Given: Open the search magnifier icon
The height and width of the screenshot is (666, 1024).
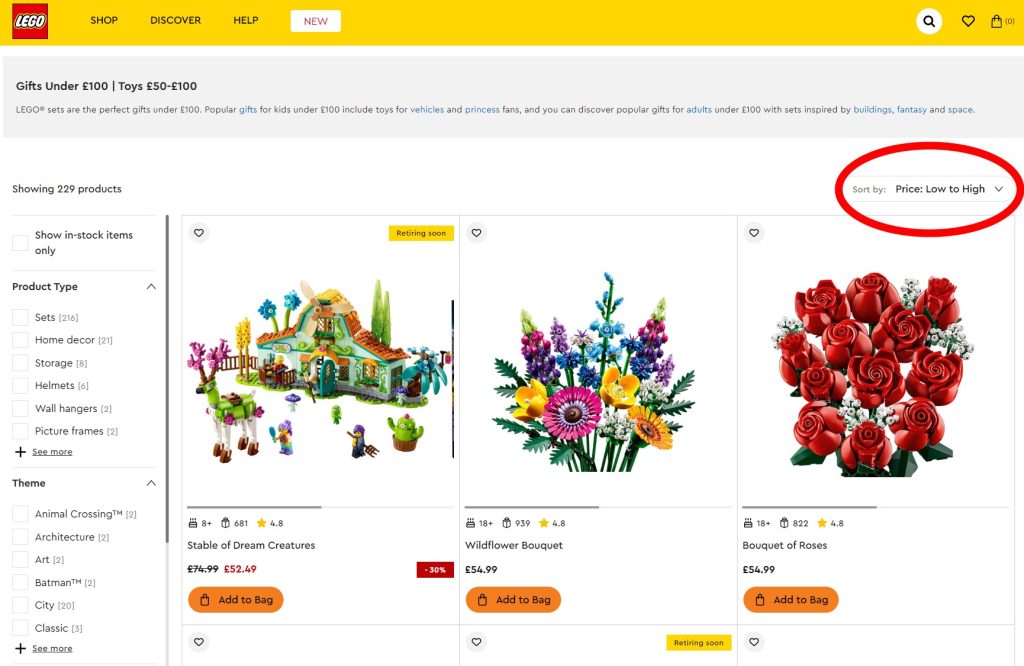Looking at the screenshot, I should pos(929,21).
